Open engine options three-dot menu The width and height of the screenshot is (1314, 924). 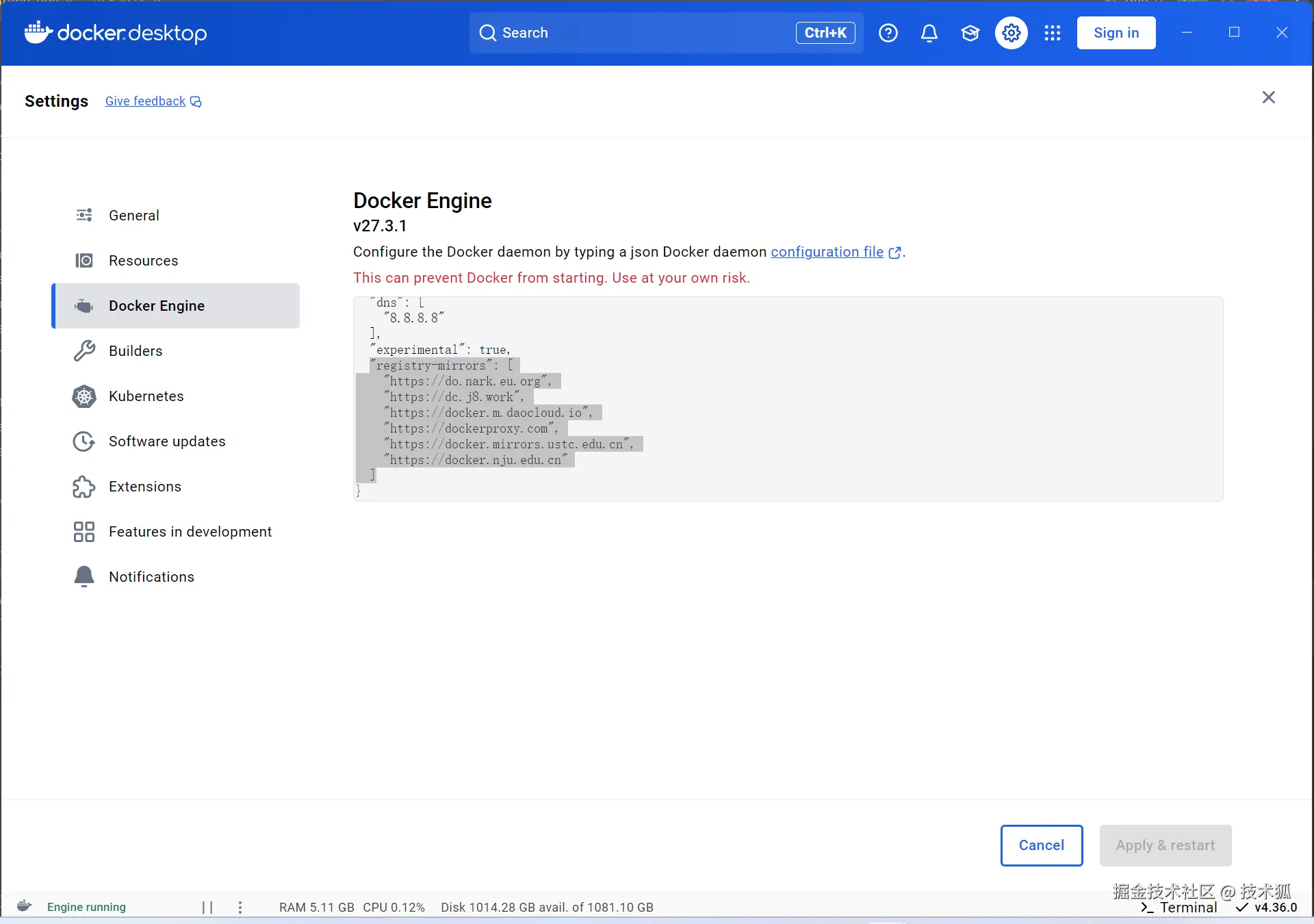(240, 907)
